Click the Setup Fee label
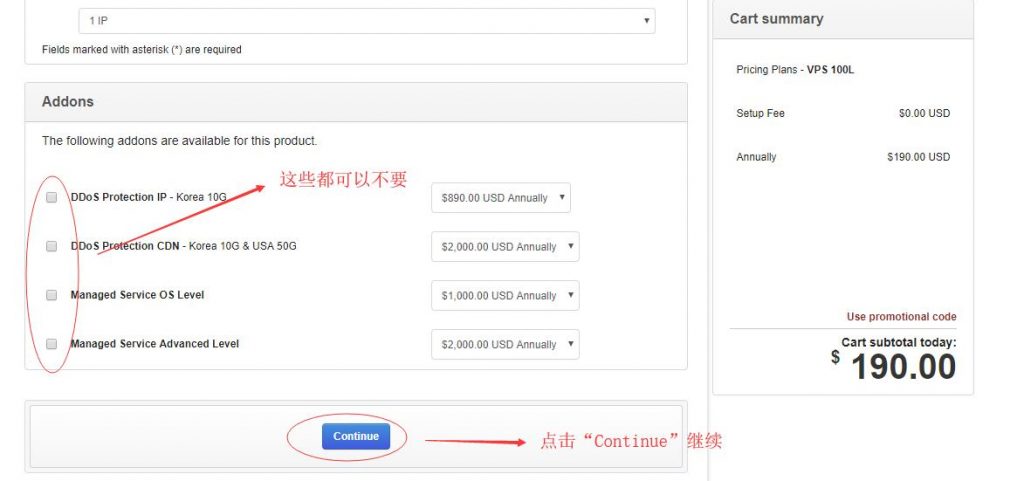Viewport: 1024px width, 481px height. coord(760,114)
